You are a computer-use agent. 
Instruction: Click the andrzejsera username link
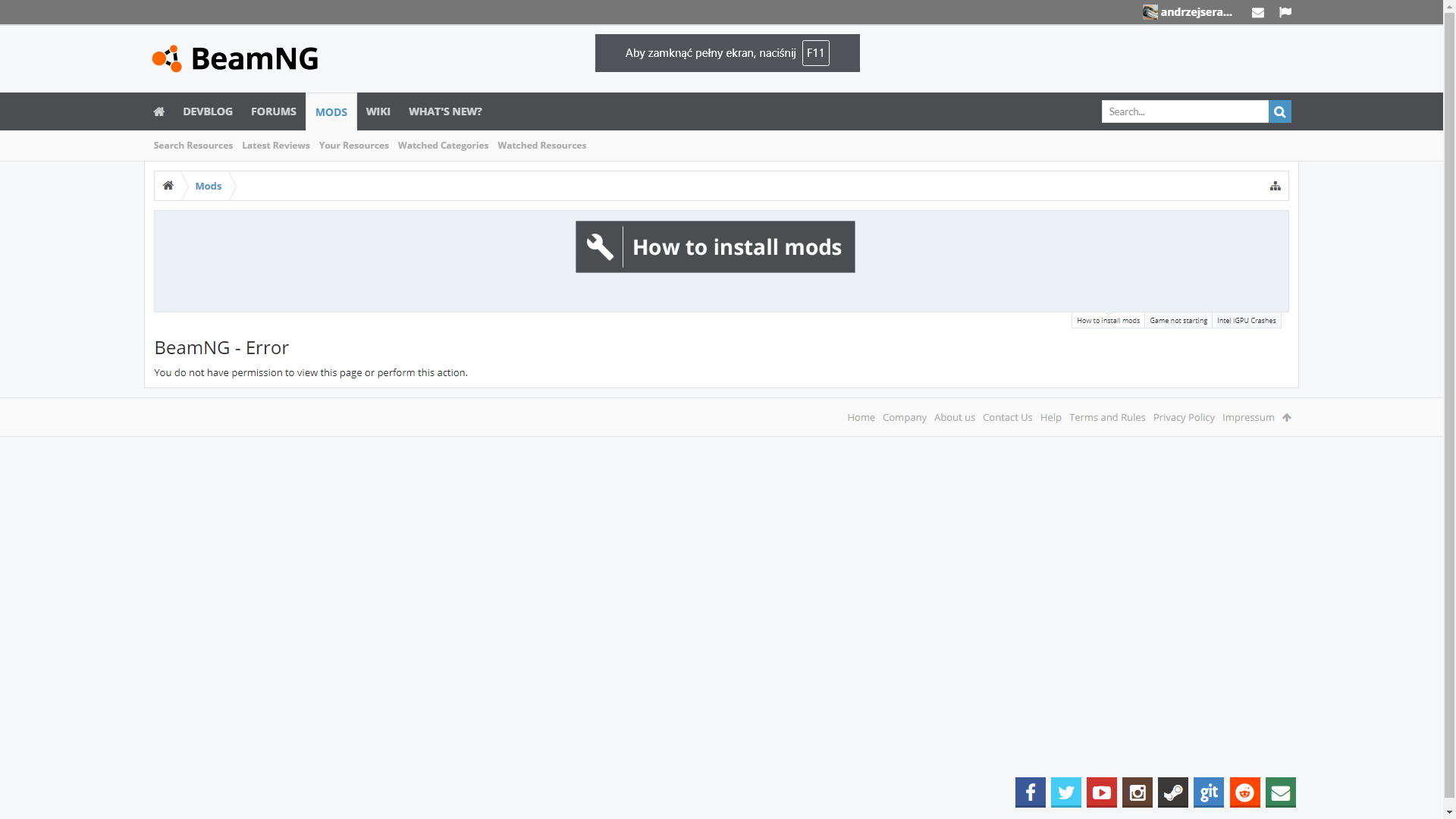pos(1196,12)
